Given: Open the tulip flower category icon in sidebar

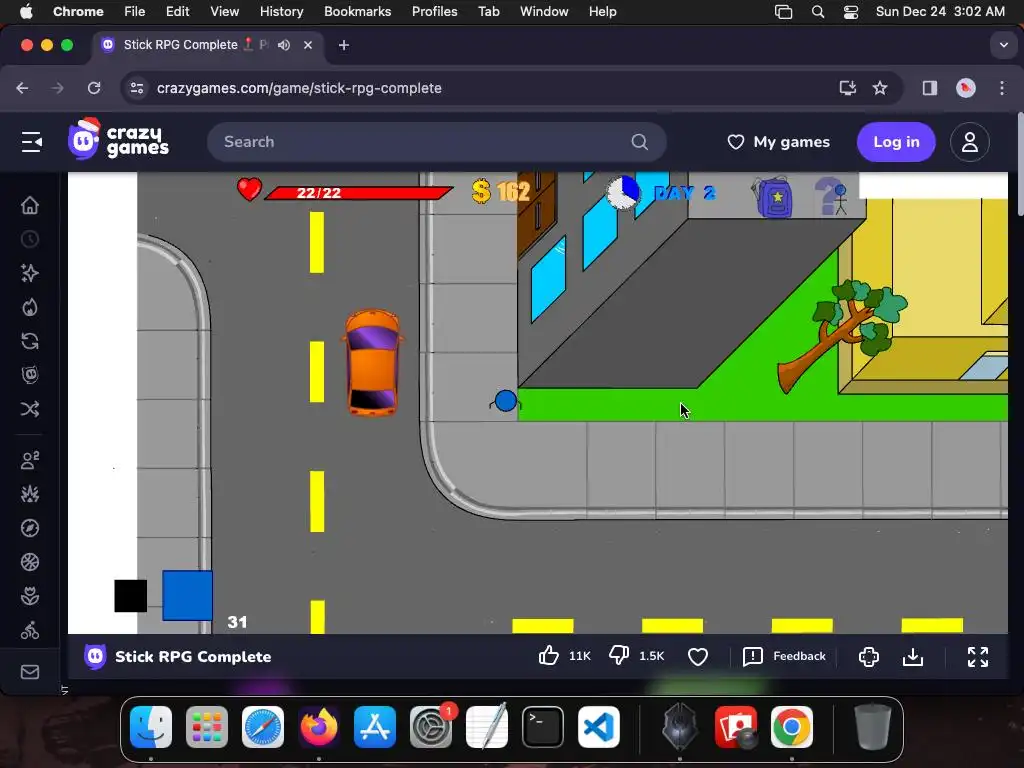Looking at the screenshot, I should (30, 596).
